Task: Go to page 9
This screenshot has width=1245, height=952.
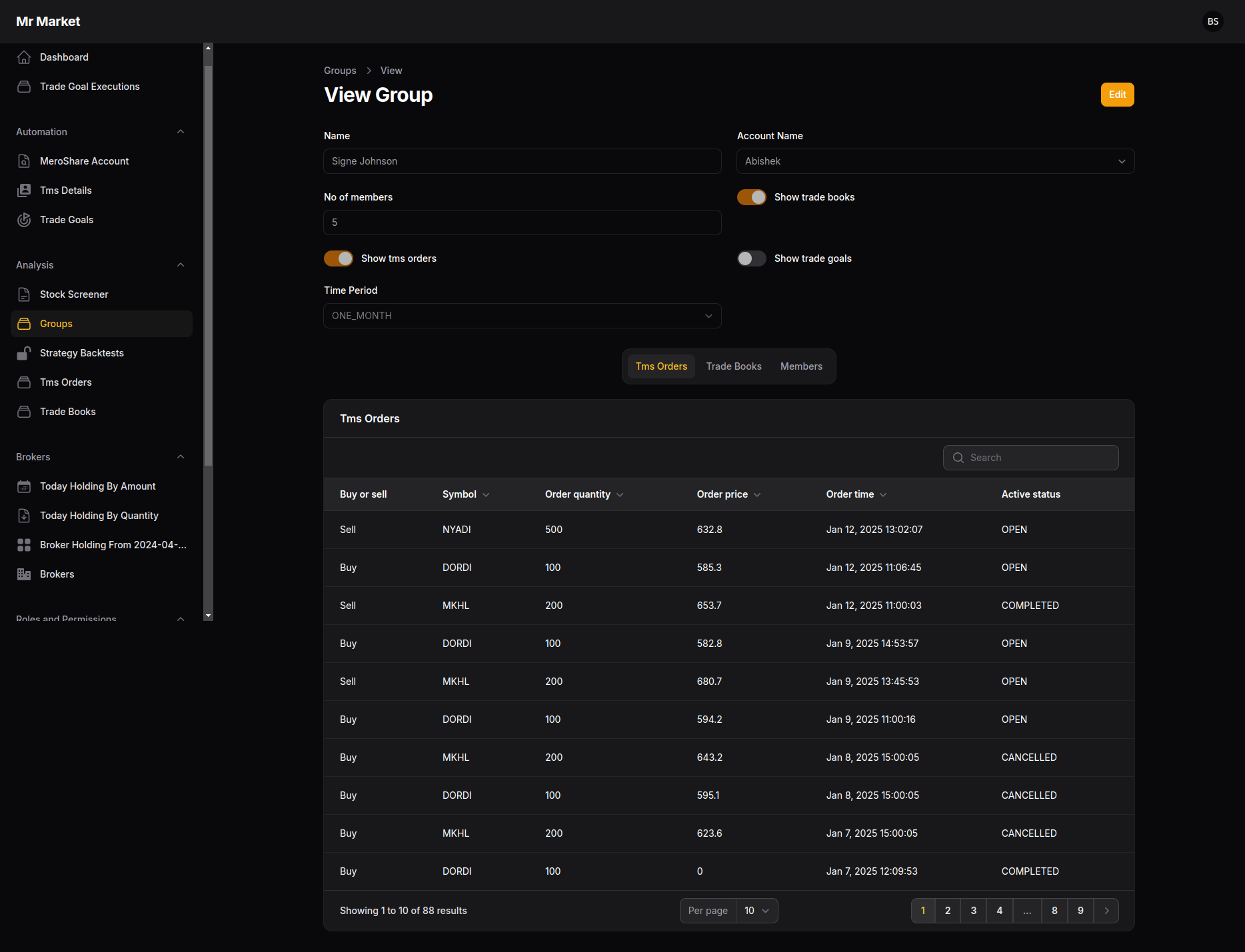Action: coord(1080,911)
